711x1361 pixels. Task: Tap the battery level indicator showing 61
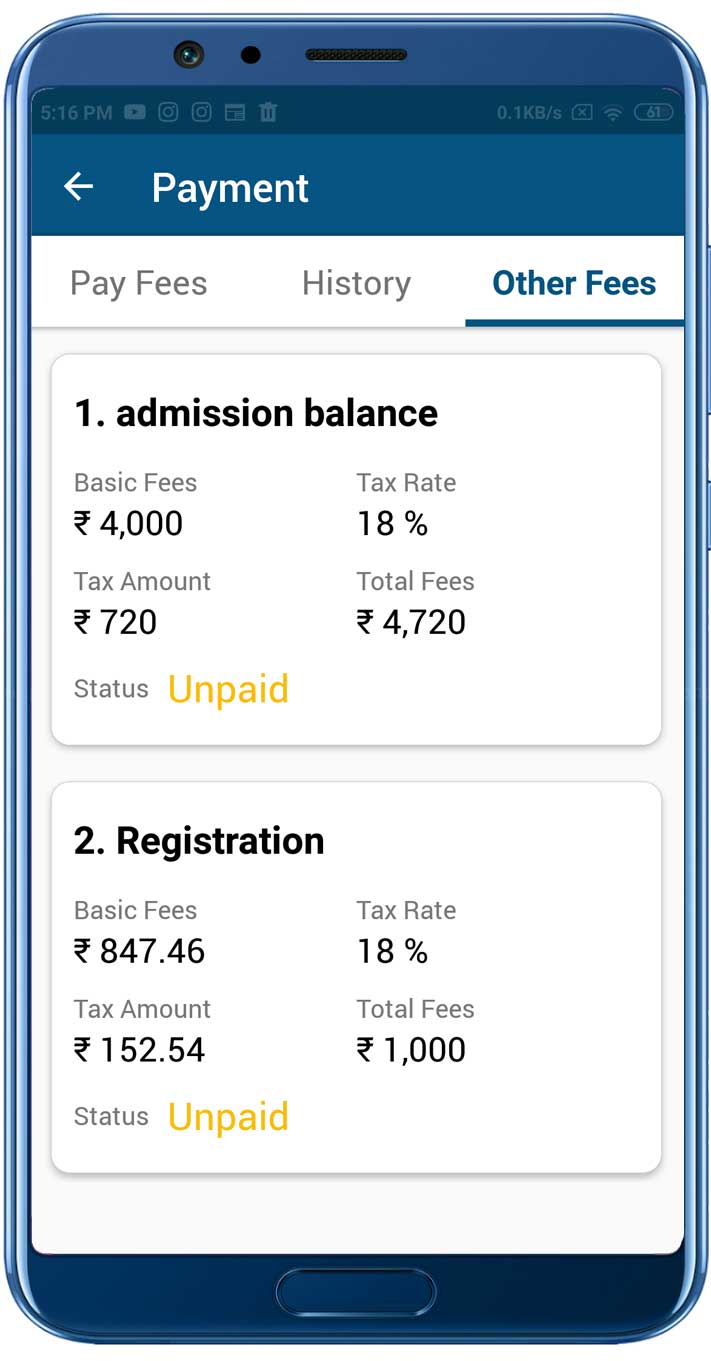coord(650,112)
